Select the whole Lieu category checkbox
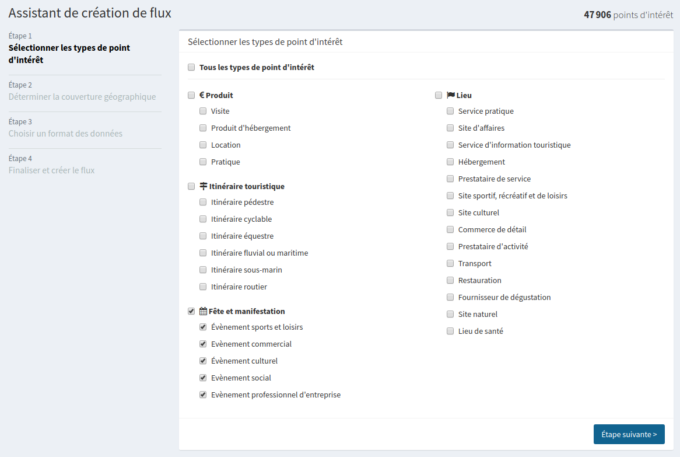 [438, 95]
